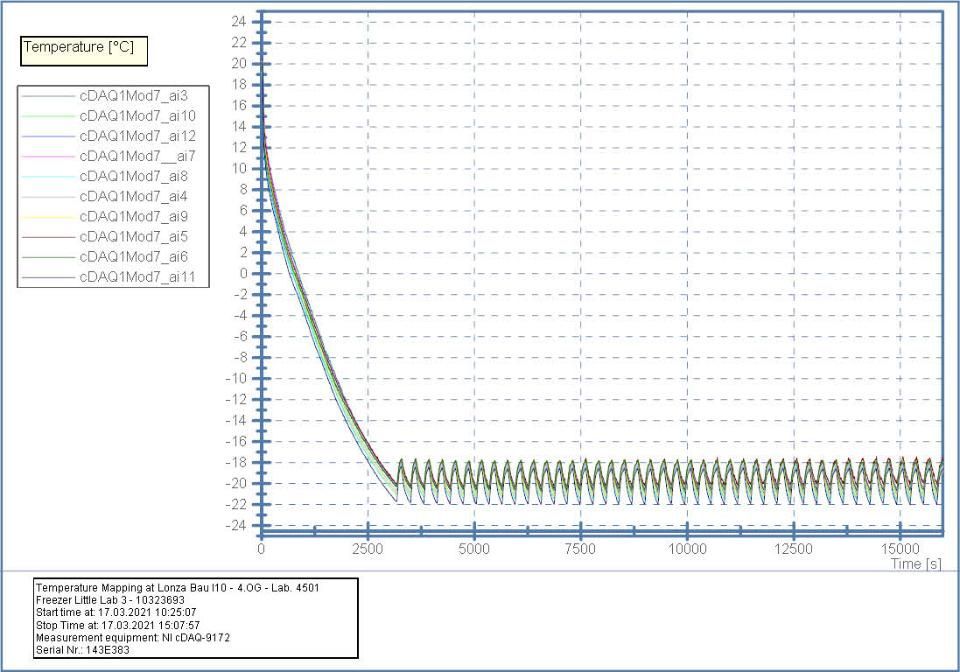Click the -24 label on the temperature axis

coord(236,525)
